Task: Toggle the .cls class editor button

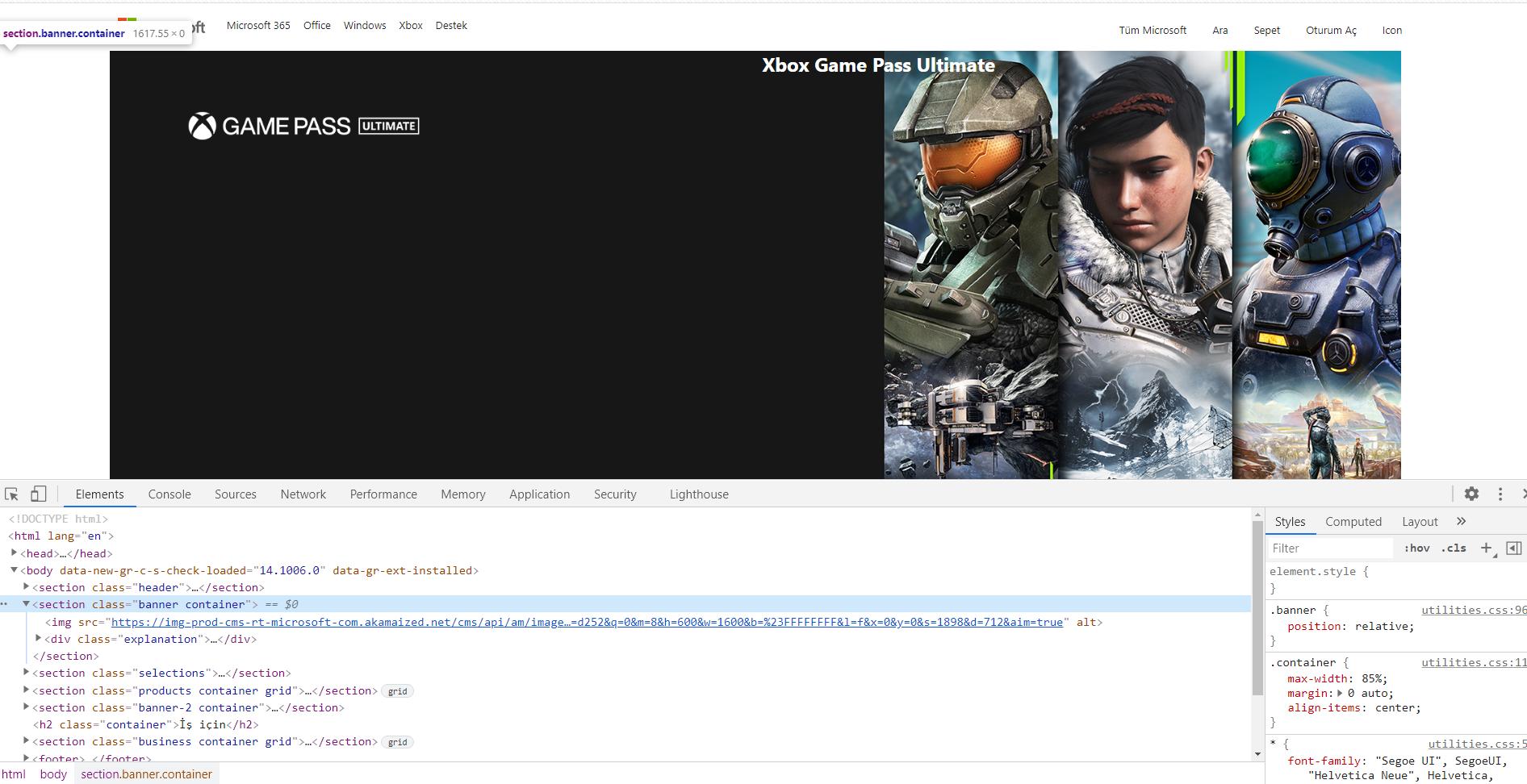Action: pyautogui.click(x=1454, y=548)
